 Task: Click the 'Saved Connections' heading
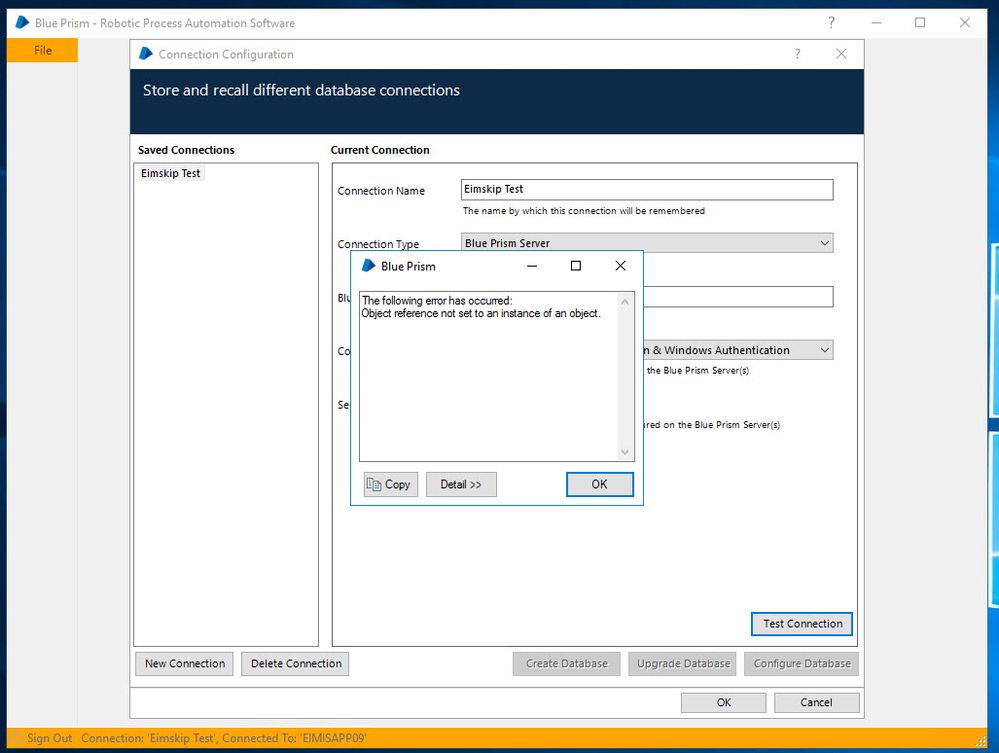[186, 150]
